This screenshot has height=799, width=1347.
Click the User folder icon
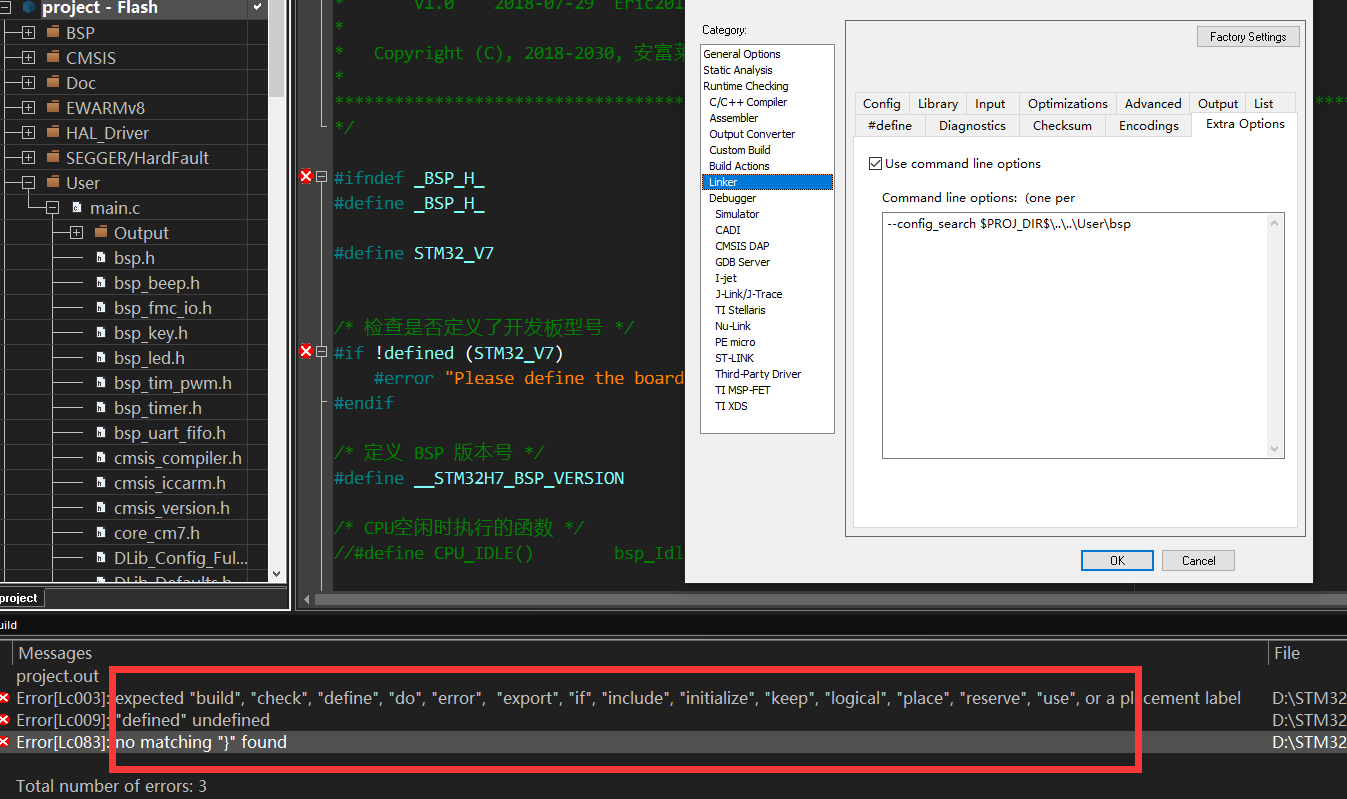point(53,182)
